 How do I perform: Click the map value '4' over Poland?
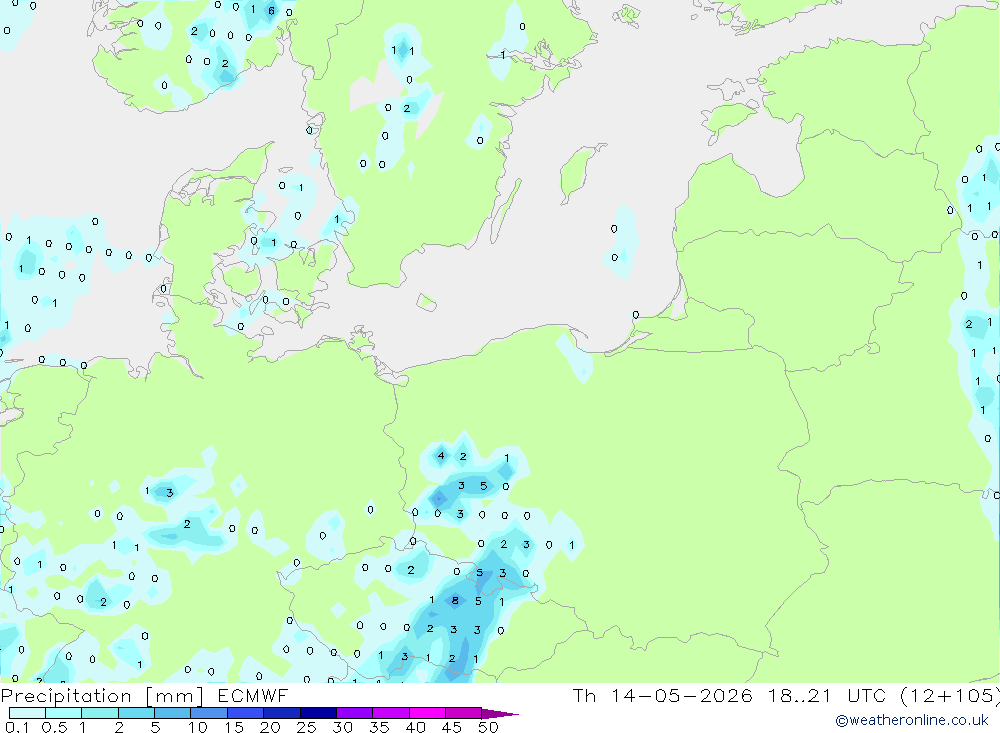[441, 456]
